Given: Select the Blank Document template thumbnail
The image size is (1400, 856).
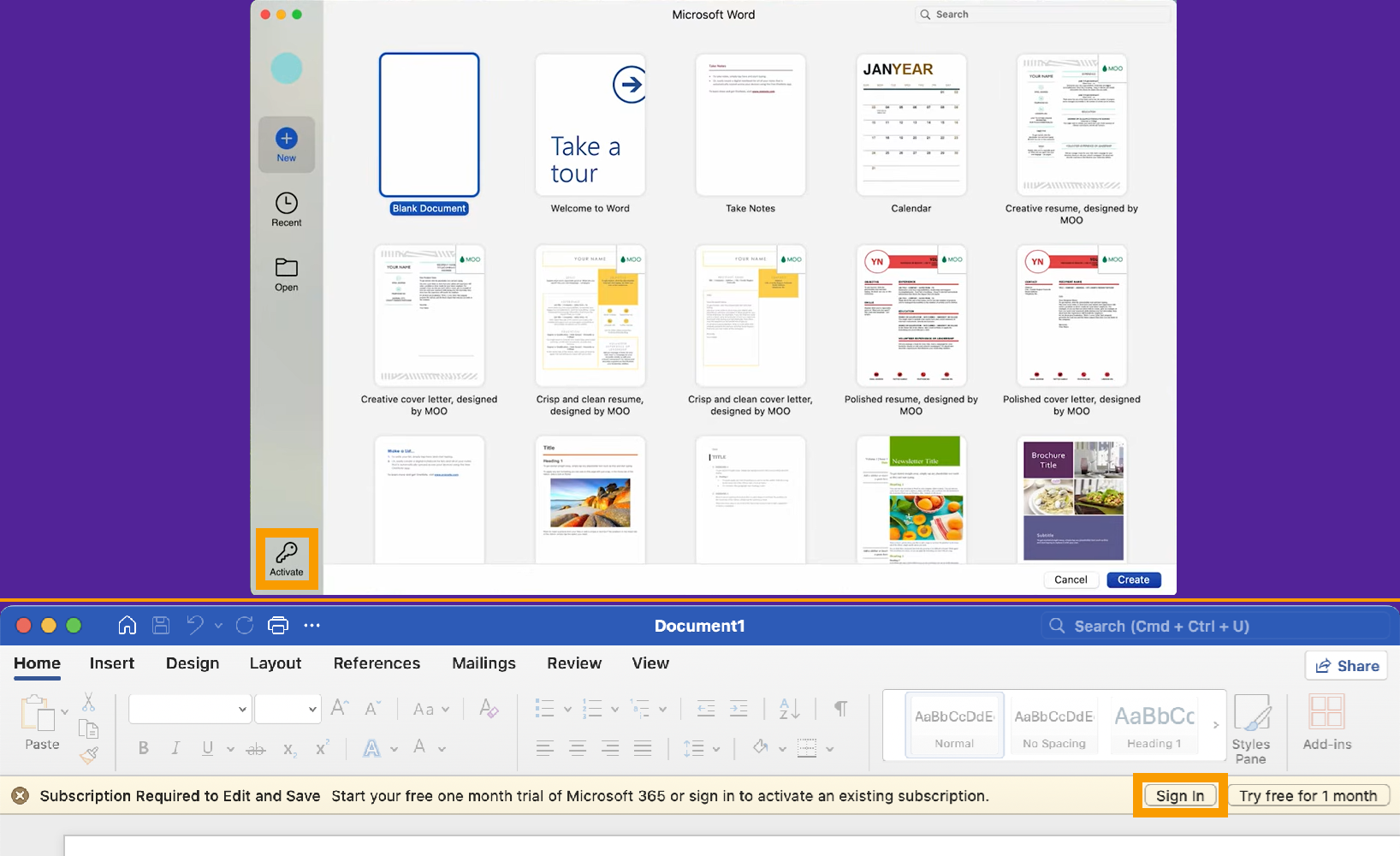Looking at the screenshot, I should [429, 125].
